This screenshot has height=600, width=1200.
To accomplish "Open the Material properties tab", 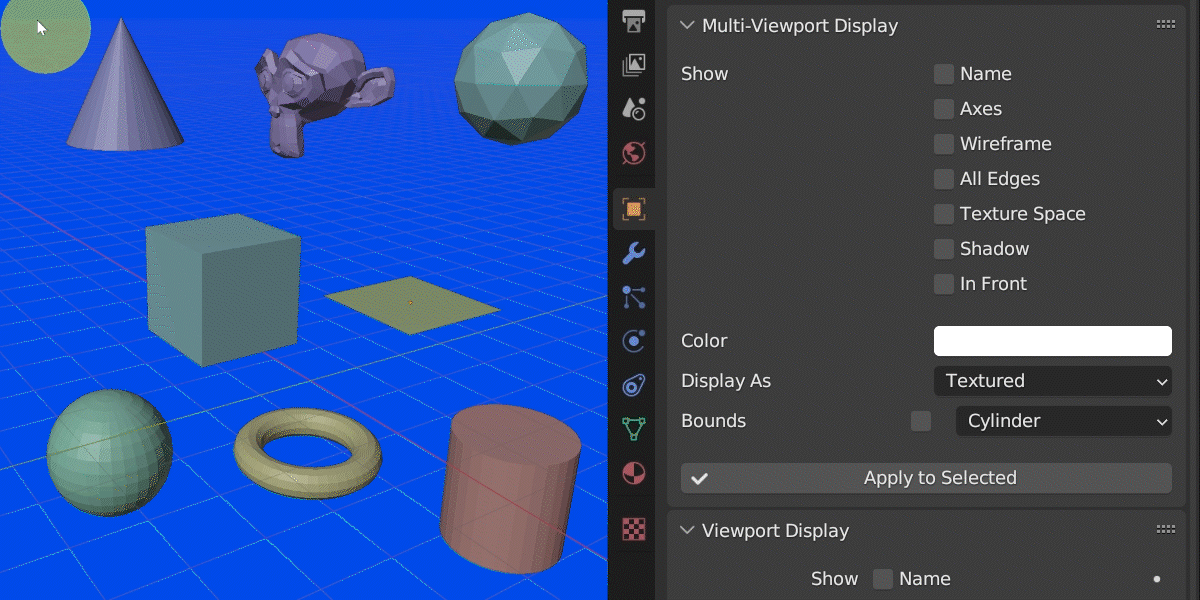I will tap(633, 473).
